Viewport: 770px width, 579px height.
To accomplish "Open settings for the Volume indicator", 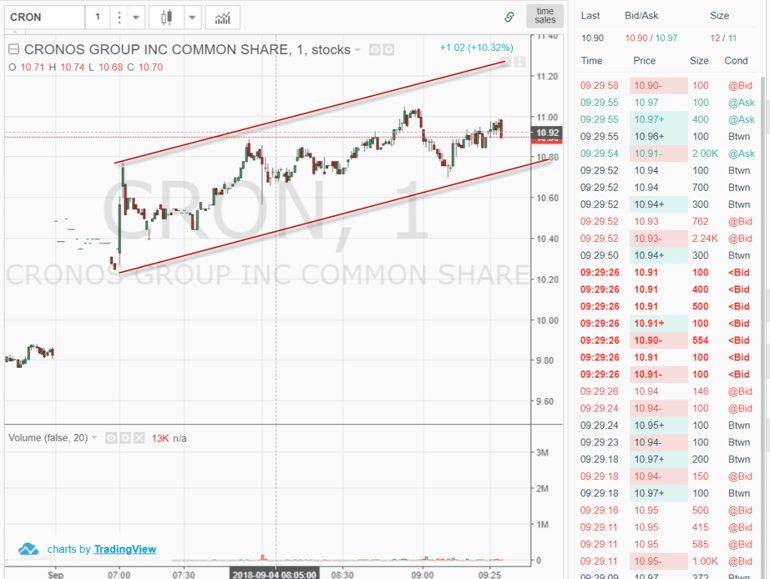I will coord(125,438).
